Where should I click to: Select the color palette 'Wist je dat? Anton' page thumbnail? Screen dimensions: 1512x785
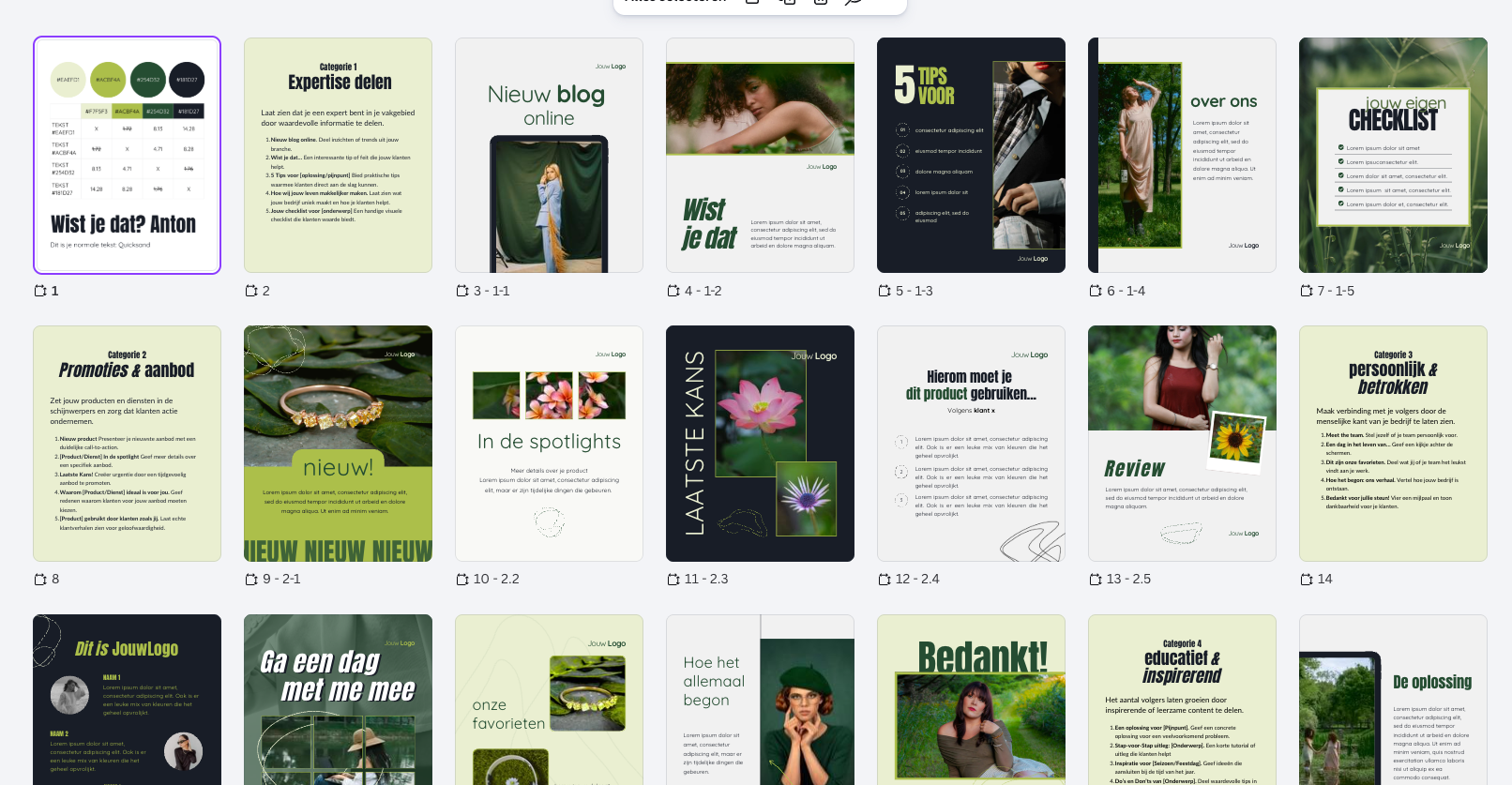point(127,156)
